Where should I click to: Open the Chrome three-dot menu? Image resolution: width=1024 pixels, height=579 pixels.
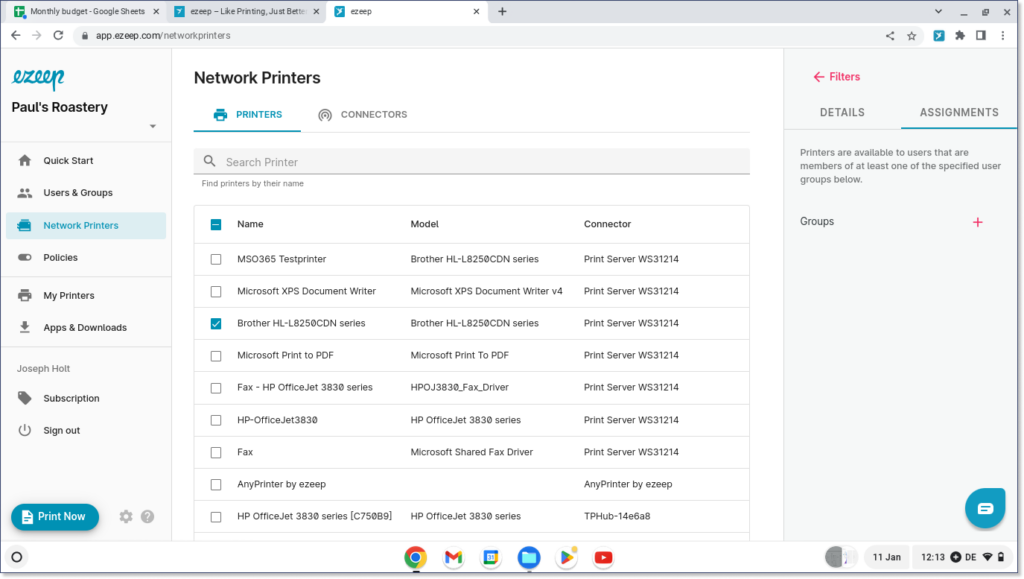(1002, 36)
